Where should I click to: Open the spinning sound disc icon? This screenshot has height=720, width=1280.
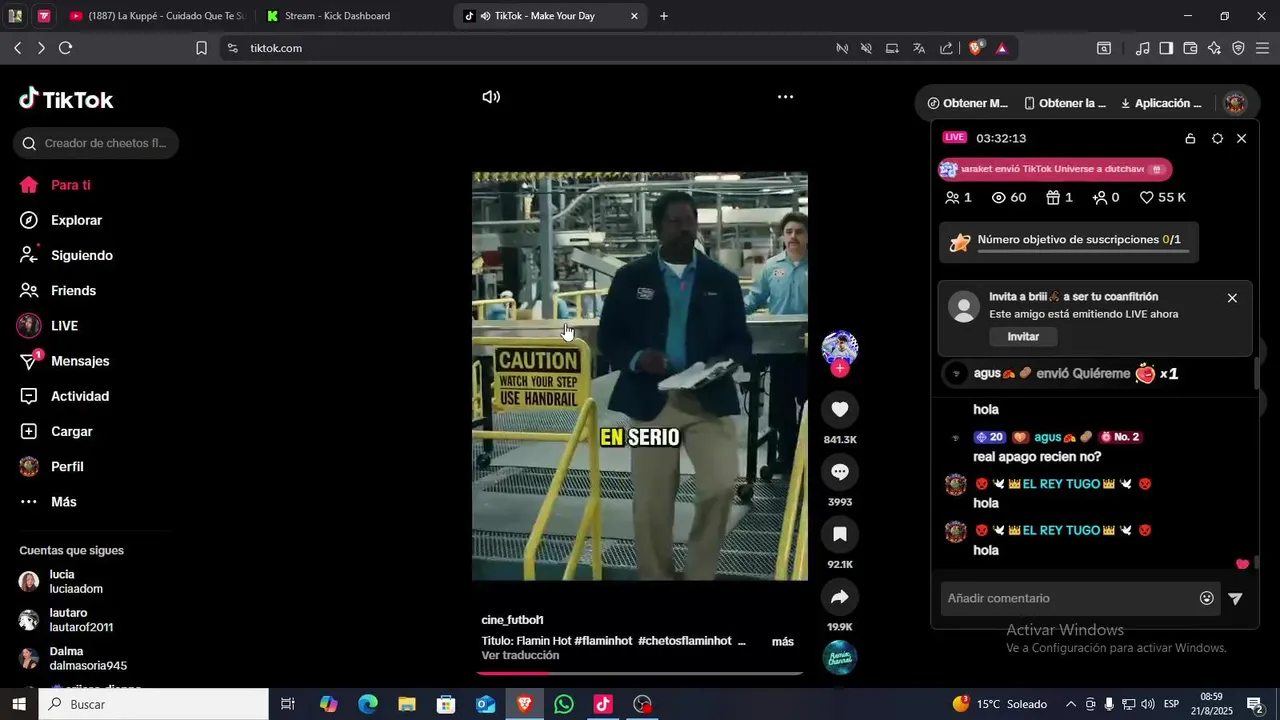(x=840, y=657)
